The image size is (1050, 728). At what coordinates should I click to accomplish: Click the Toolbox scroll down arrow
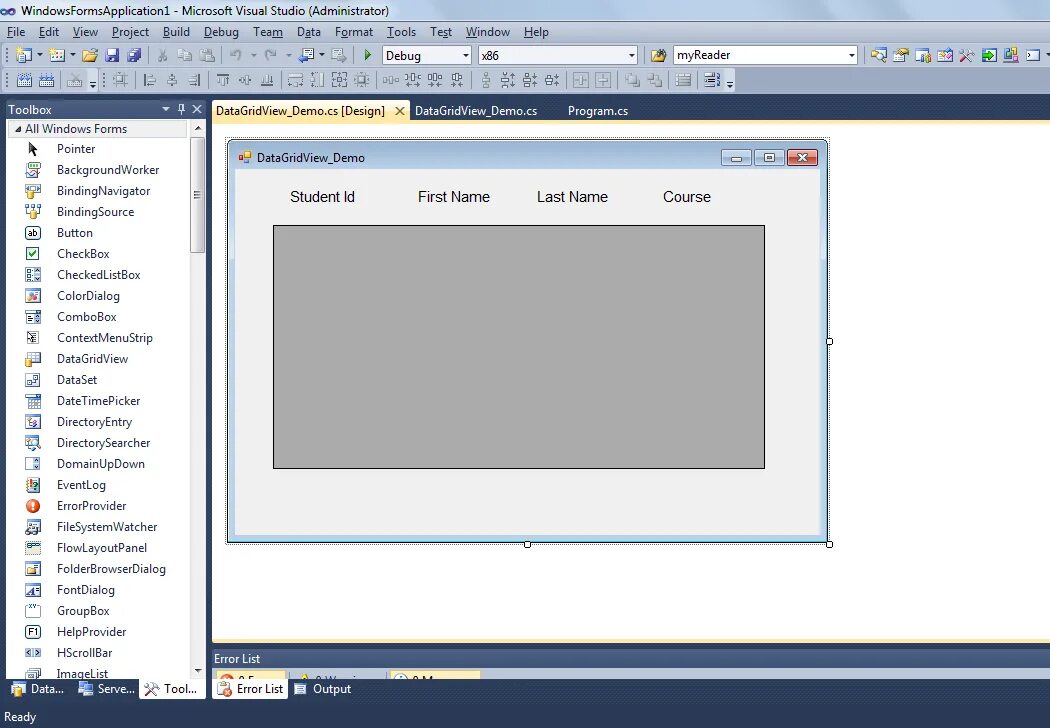click(x=198, y=671)
